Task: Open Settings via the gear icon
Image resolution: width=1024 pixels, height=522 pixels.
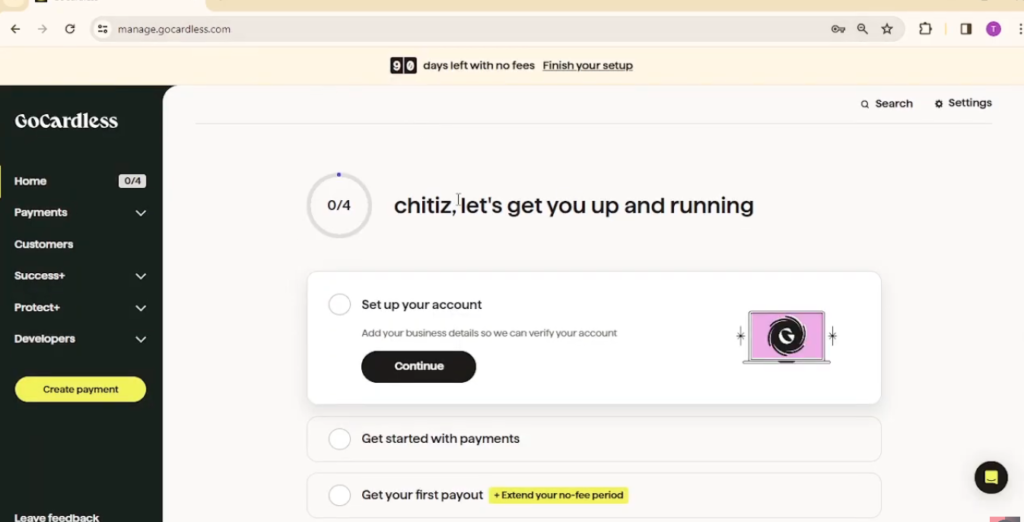Action: [x=938, y=103]
